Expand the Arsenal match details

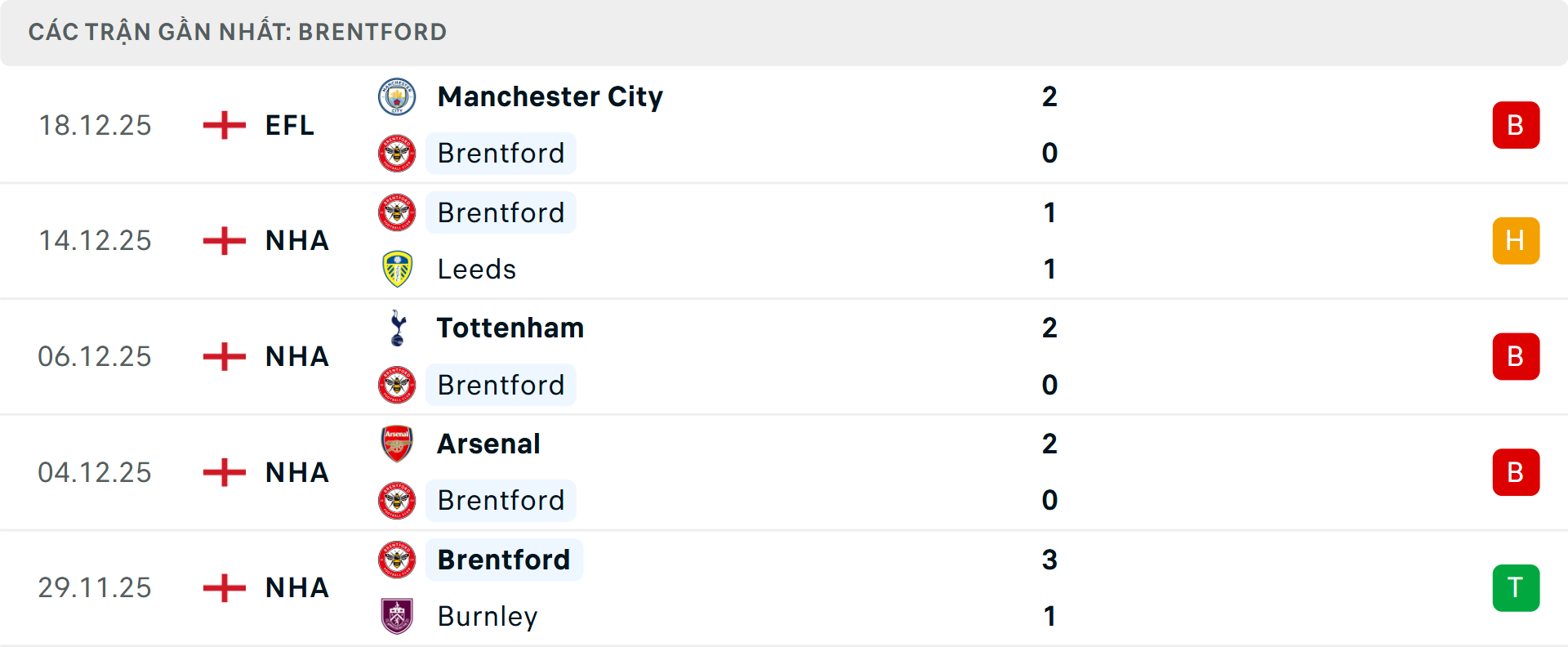pos(784,472)
